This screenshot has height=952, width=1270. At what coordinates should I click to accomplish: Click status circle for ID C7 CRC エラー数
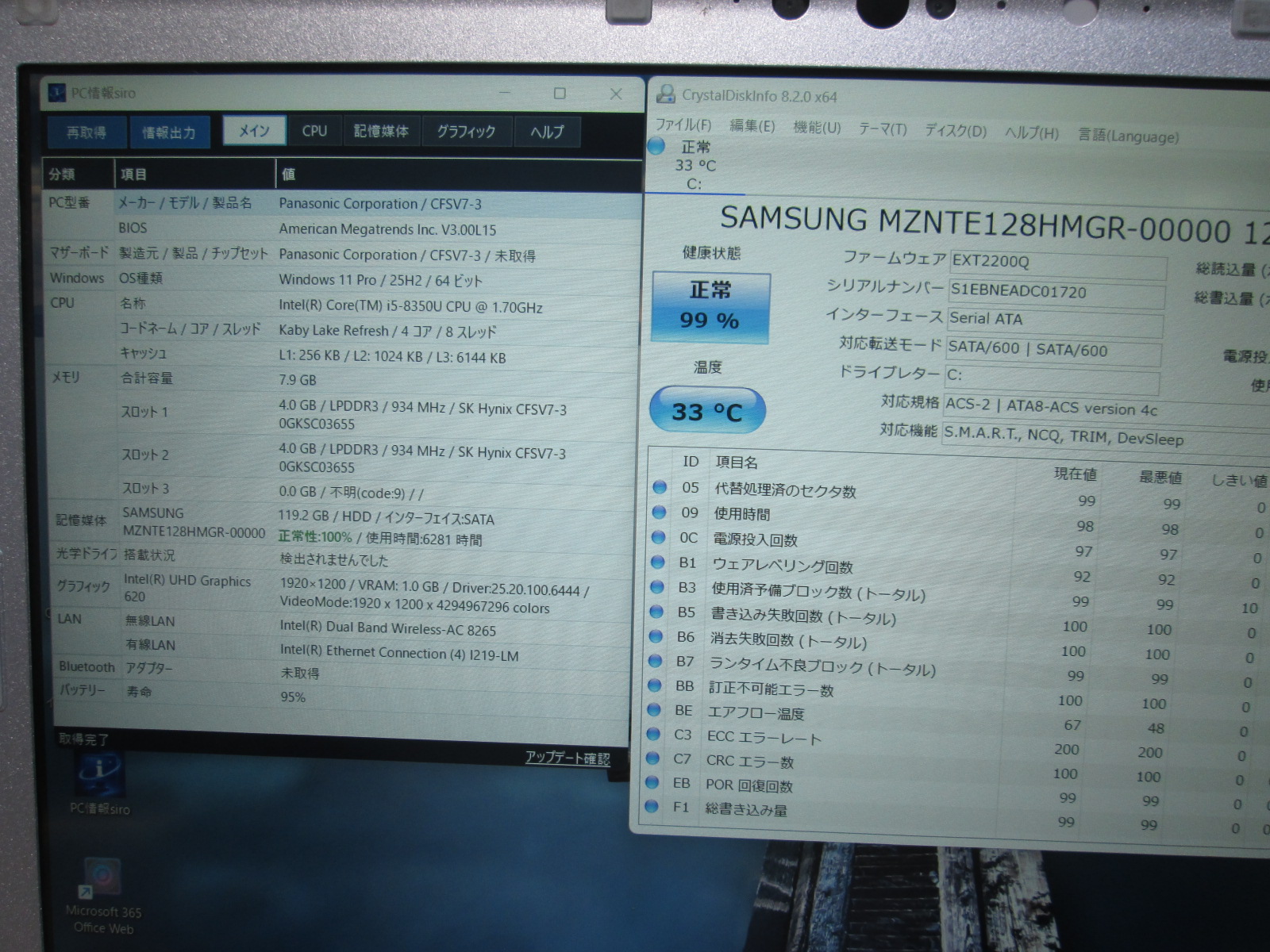tap(652, 758)
